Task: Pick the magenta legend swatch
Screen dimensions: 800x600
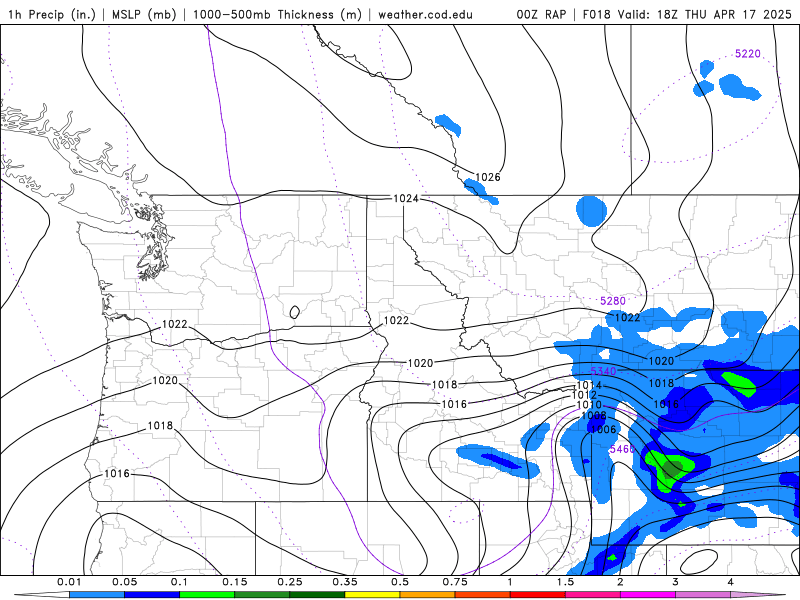Action: [x=648, y=595]
